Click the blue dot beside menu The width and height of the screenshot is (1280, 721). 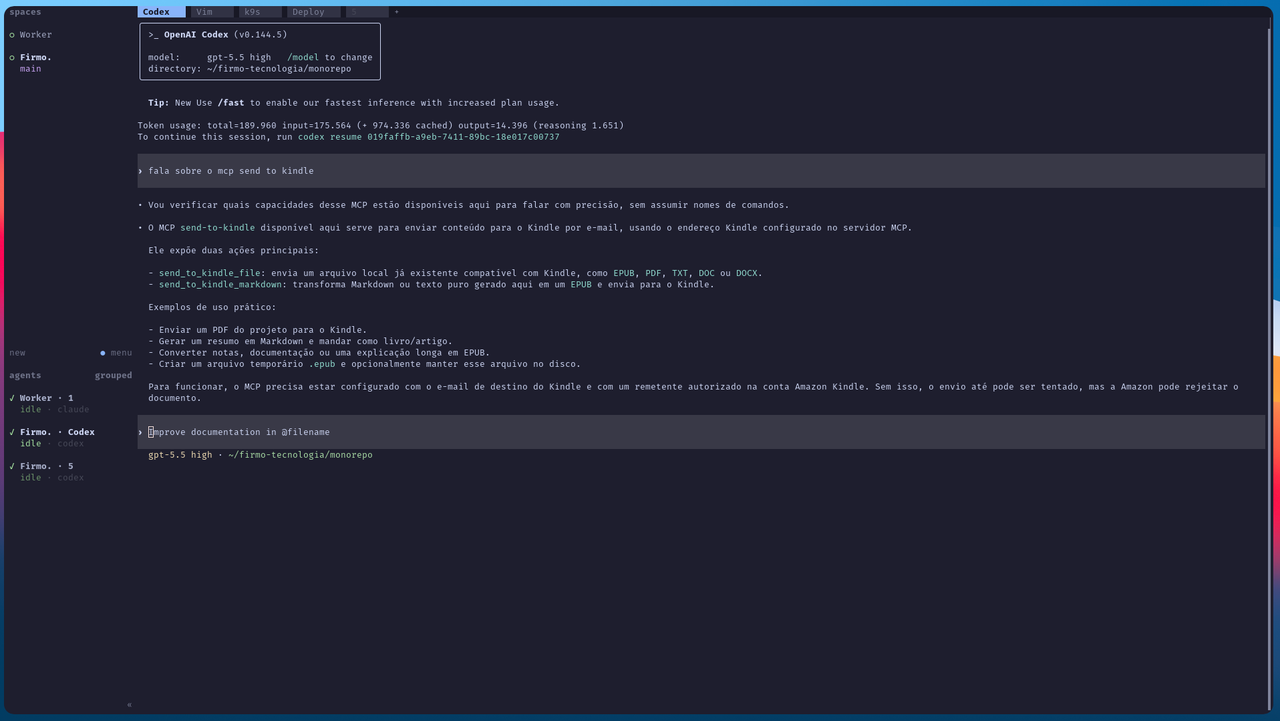coord(102,353)
